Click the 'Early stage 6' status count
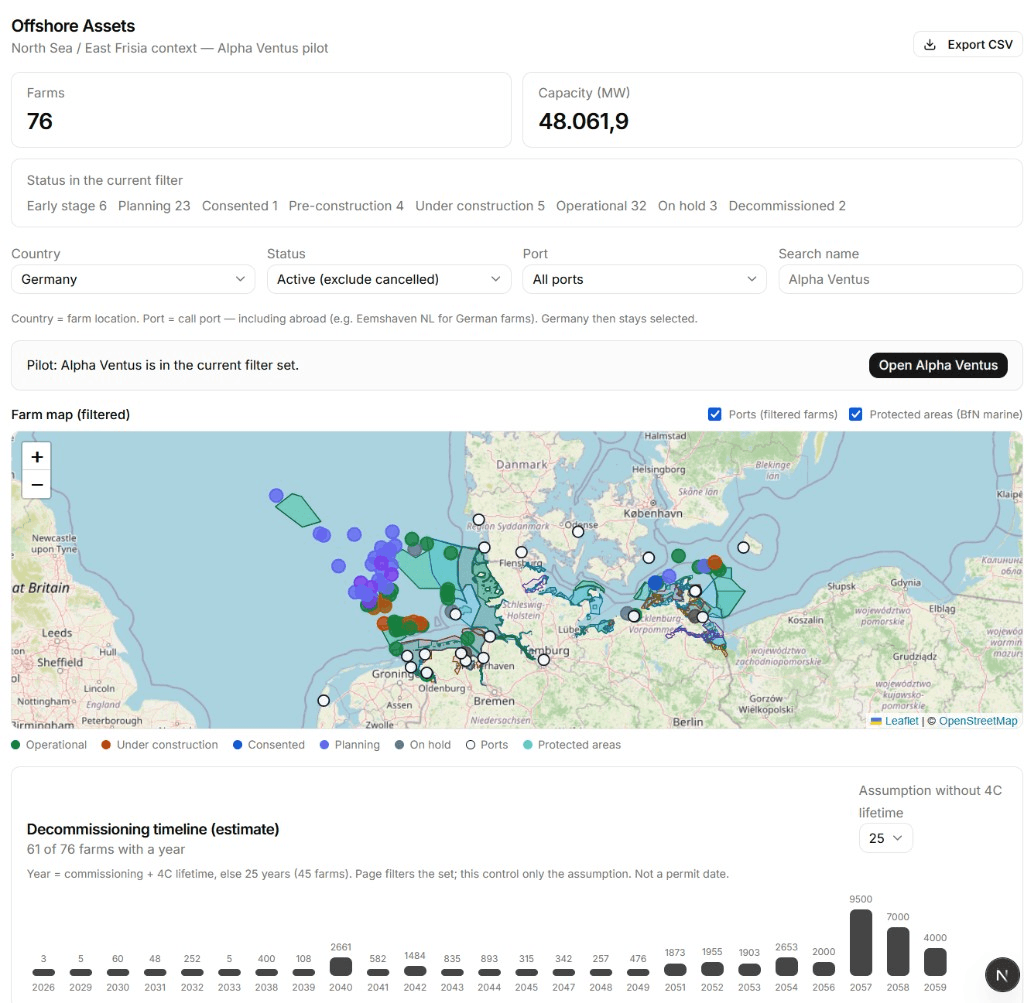1024x1003 pixels. pyautogui.click(x=67, y=206)
